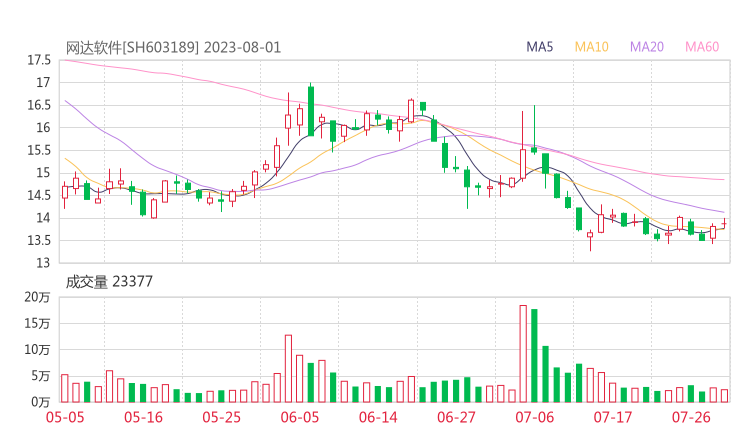Click the 07-06 date axis label
The image size is (740, 440).
pyautogui.click(x=535, y=417)
